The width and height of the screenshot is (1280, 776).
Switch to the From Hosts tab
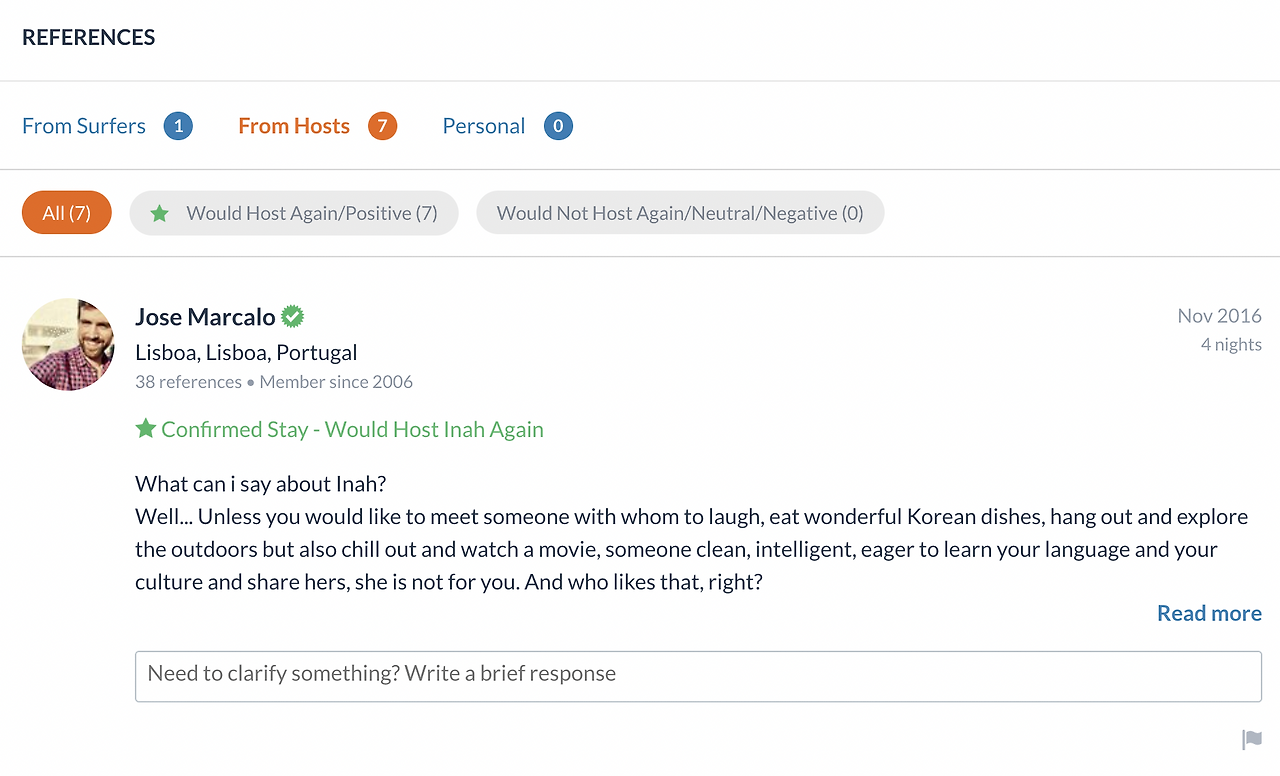click(x=294, y=126)
